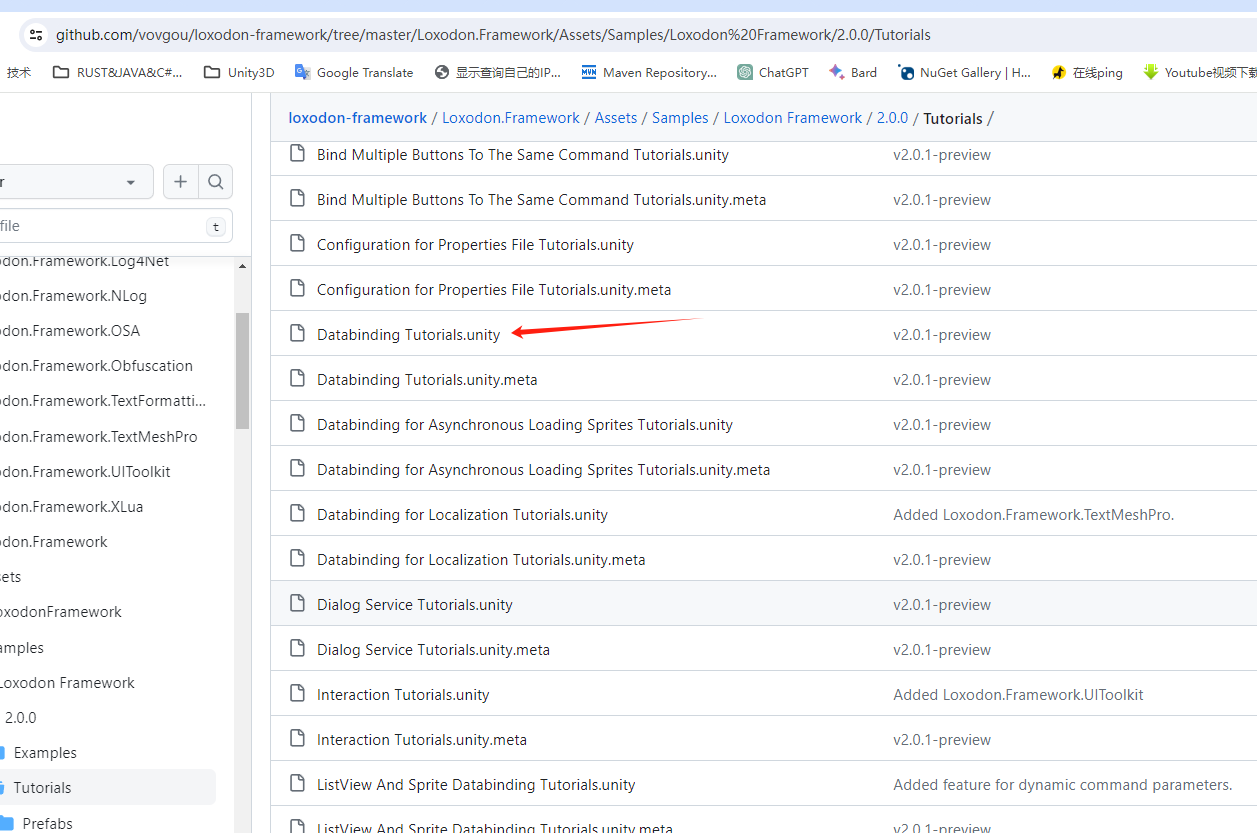This screenshot has height=833, width=1257.
Task: Open the NuGet Gallery bookmark
Action: pos(962,71)
